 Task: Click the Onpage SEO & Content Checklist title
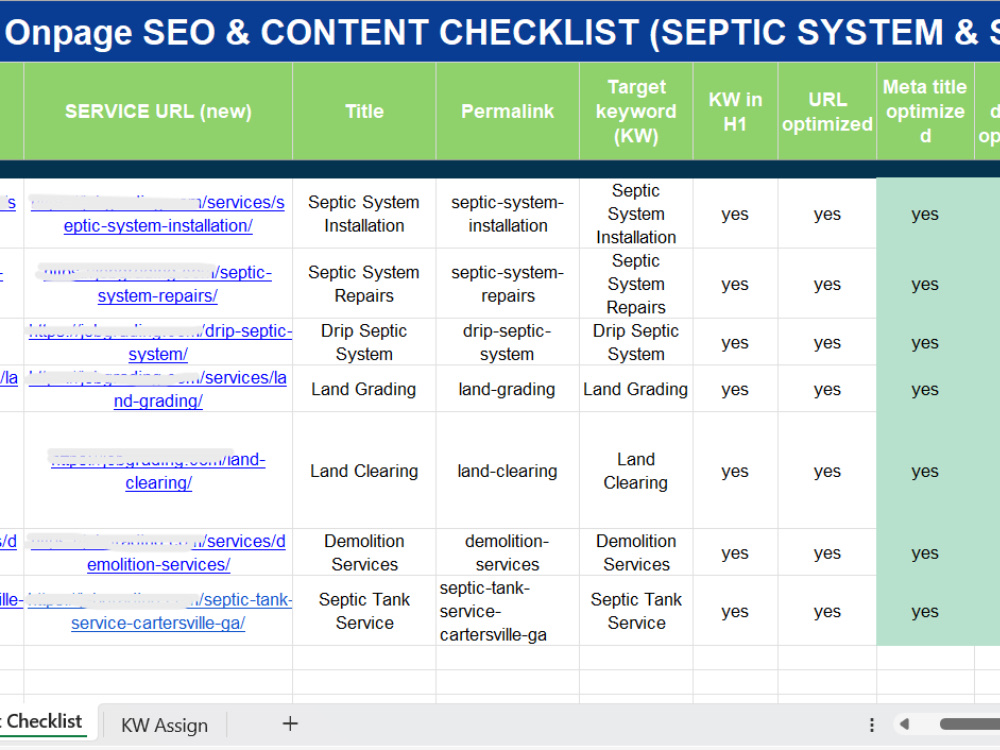tap(500, 31)
